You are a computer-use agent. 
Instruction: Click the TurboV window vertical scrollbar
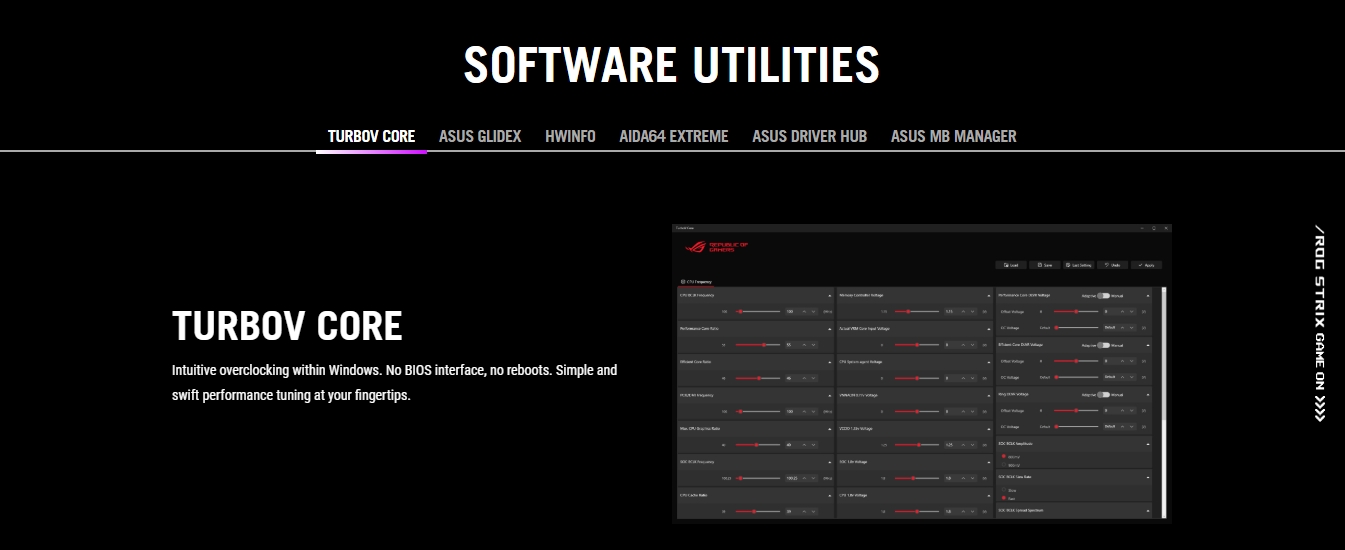pos(1164,402)
